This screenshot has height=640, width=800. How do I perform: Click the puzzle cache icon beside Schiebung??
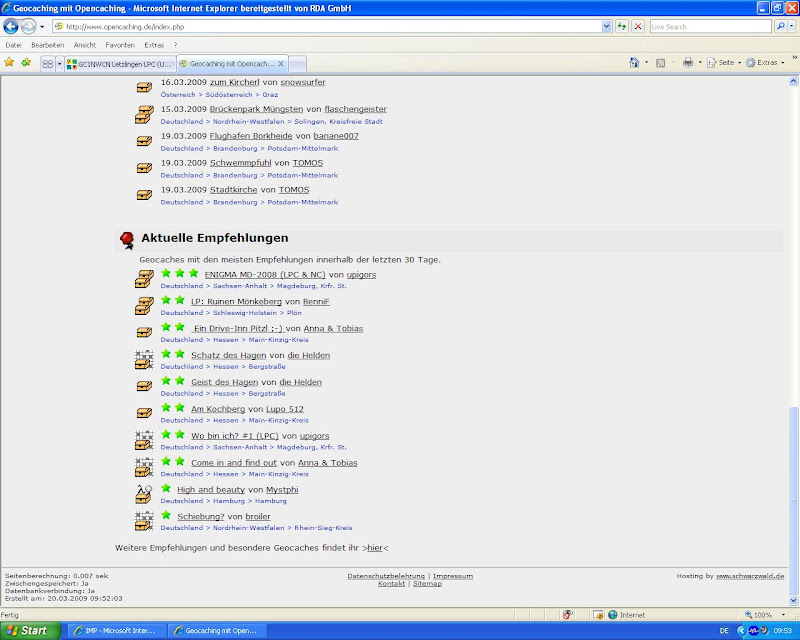coord(144,521)
